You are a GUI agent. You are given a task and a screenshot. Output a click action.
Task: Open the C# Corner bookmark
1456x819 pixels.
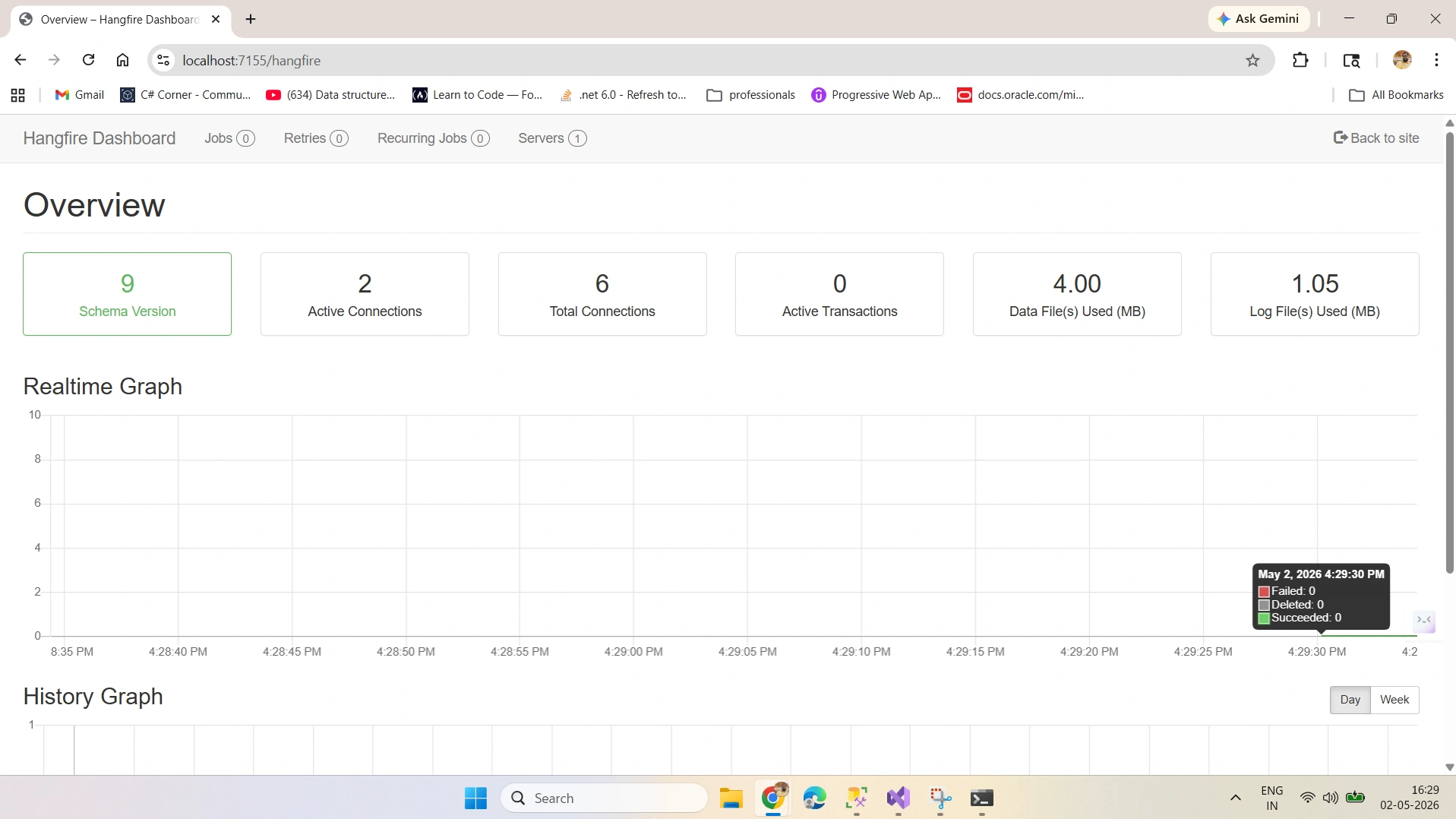pyautogui.click(x=186, y=95)
